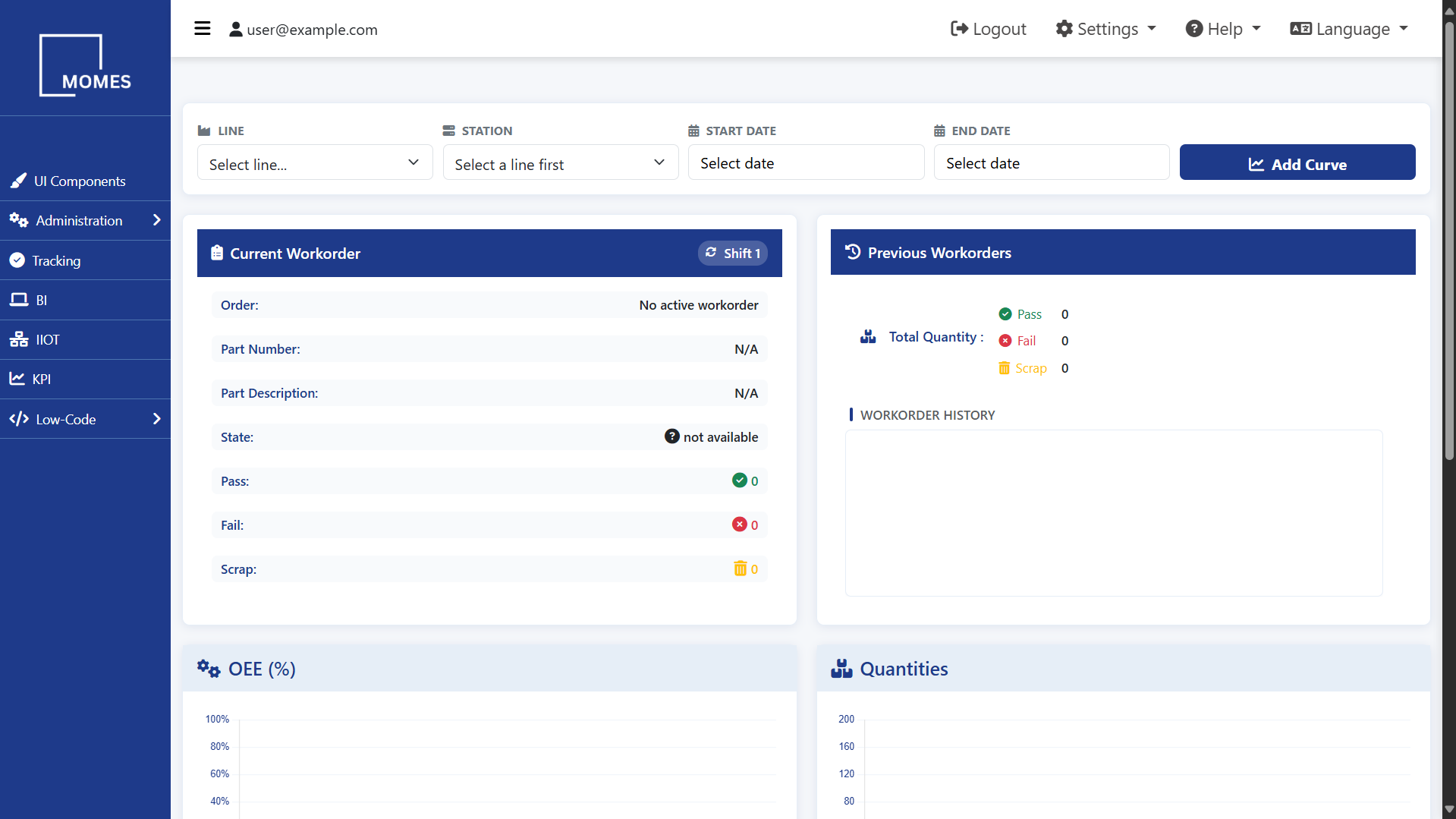Click the Quantities boxes icon
The height and width of the screenshot is (819, 1456).
[841, 669]
